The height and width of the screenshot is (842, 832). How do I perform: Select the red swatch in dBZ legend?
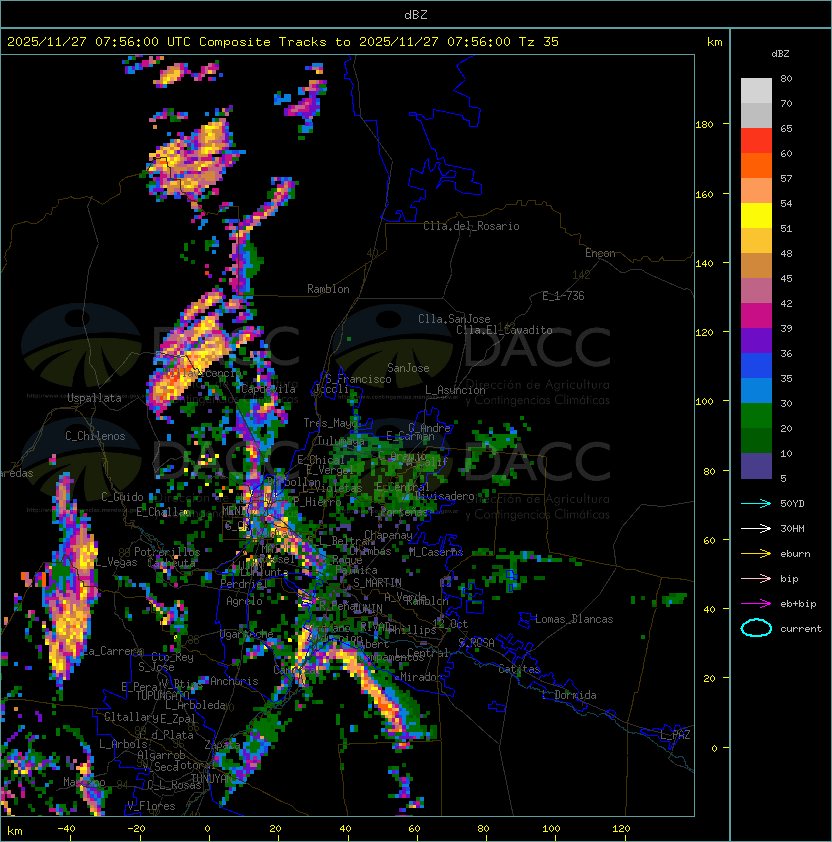pyautogui.click(x=756, y=140)
